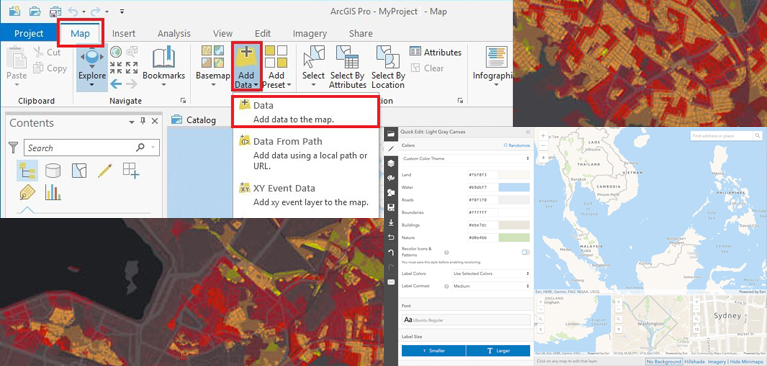Viewport: 767px width, 366px height.
Task: Click the download icon in style sidebar
Action: 391,223
